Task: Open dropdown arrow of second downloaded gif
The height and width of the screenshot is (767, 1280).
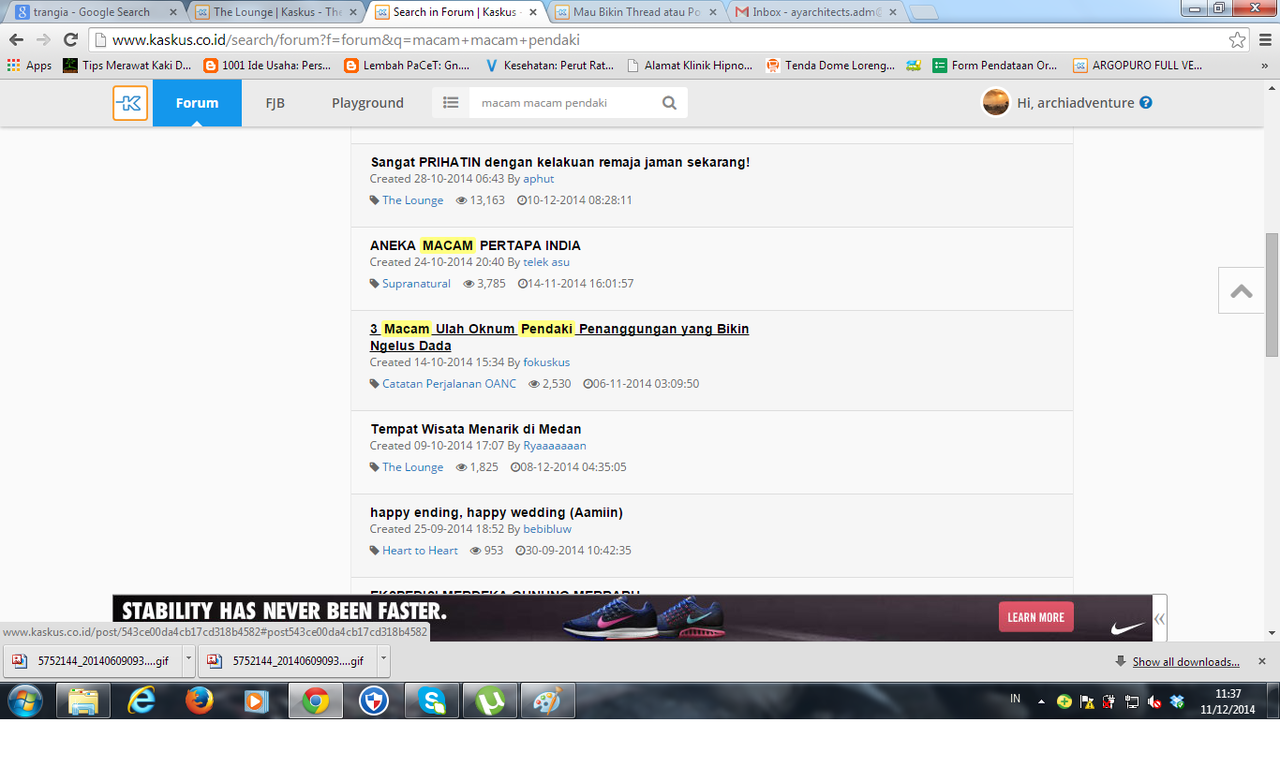Action: (x=384, y=661)
